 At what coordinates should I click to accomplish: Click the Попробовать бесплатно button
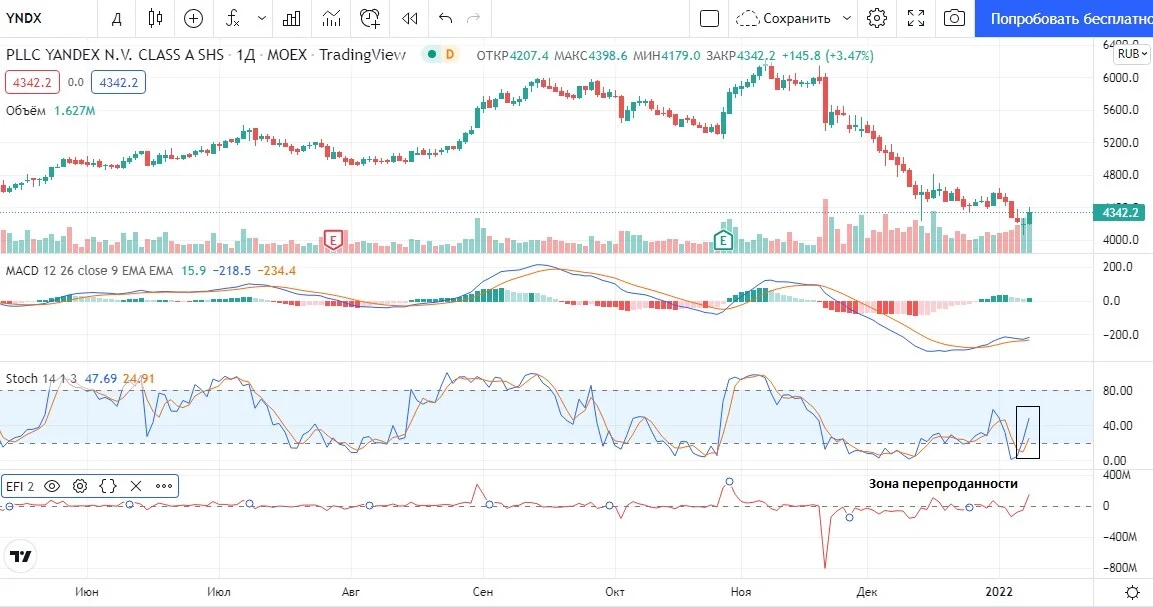tap(1064, 18)
